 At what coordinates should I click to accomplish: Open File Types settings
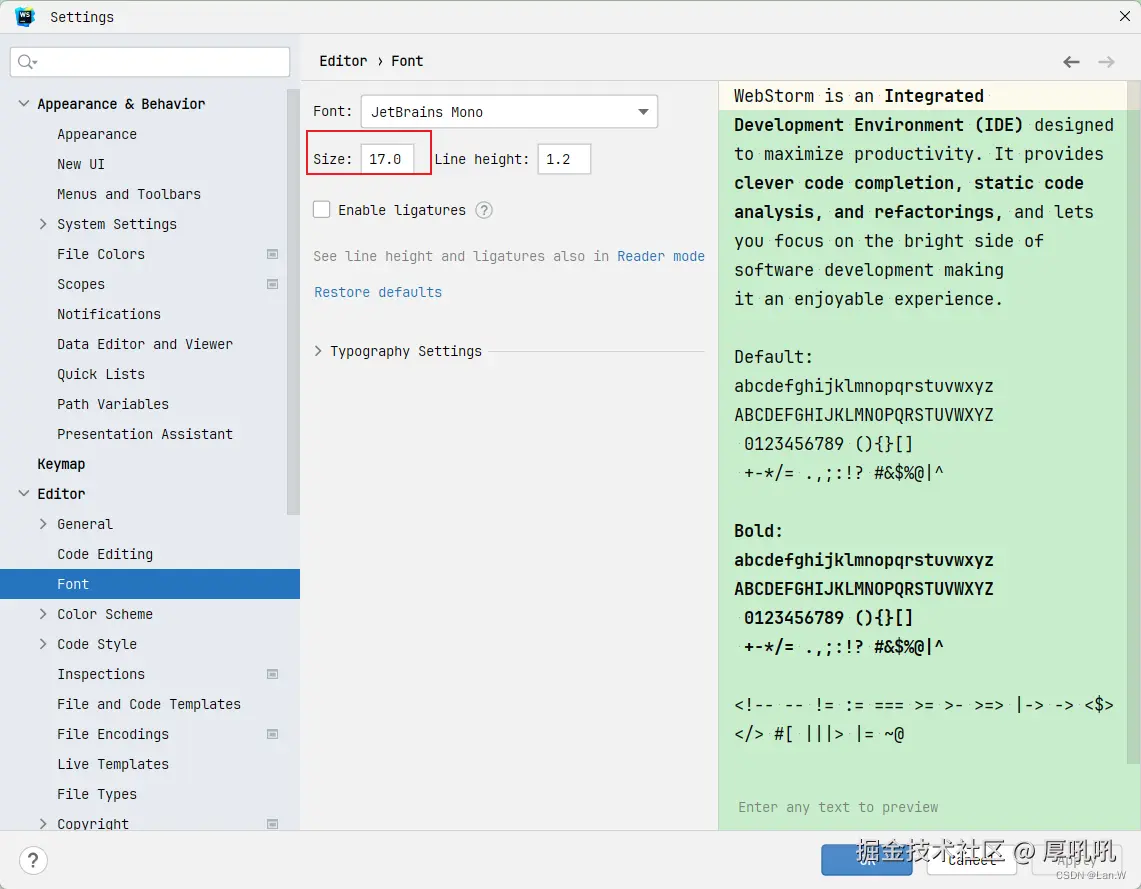coord(97,794)
